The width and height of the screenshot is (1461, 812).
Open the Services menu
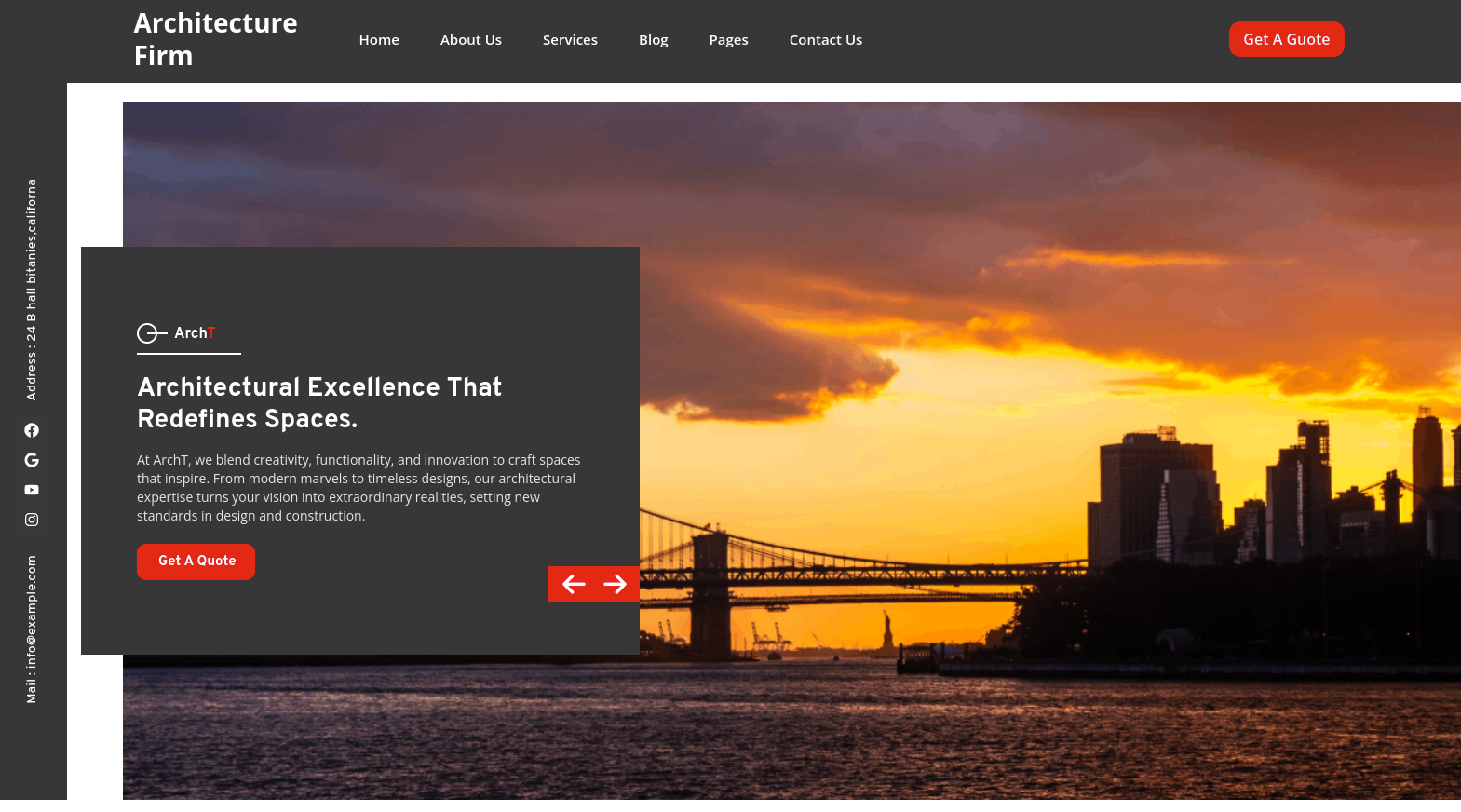pyautogui.click(x=570, y=40)
